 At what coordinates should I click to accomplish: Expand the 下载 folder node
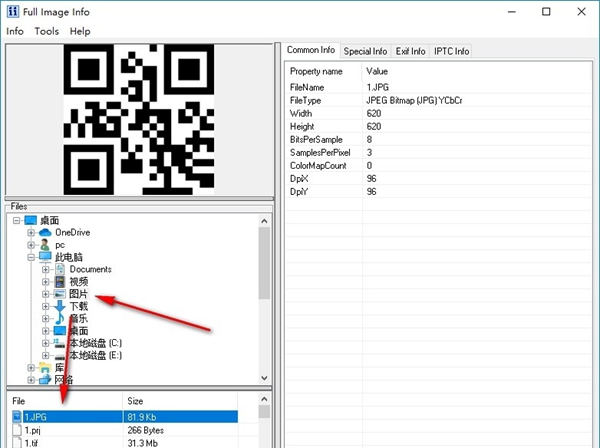click(46, 306)
